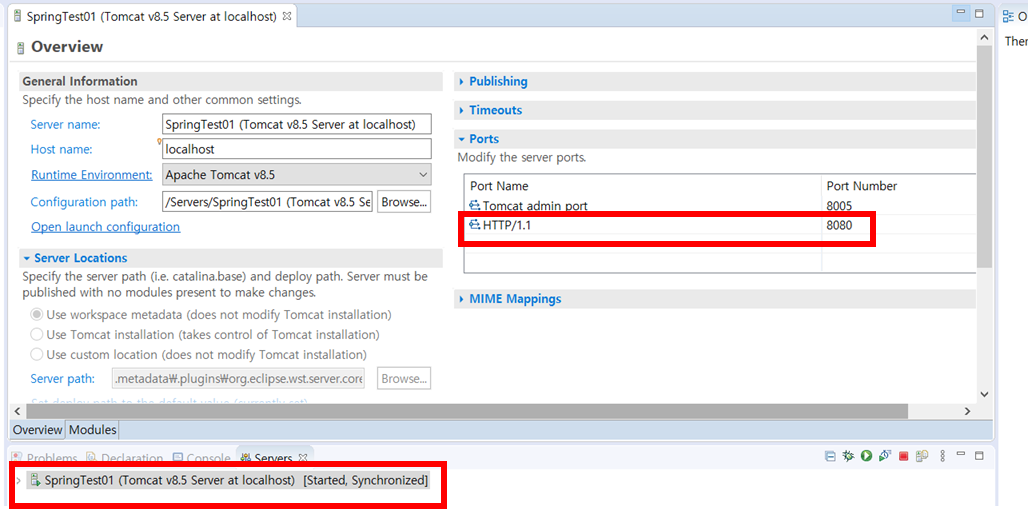Image resolution: width=1028 pixels, height=509 pixels.
Task: Stop the server with red square
Action: tap(903, 455)
